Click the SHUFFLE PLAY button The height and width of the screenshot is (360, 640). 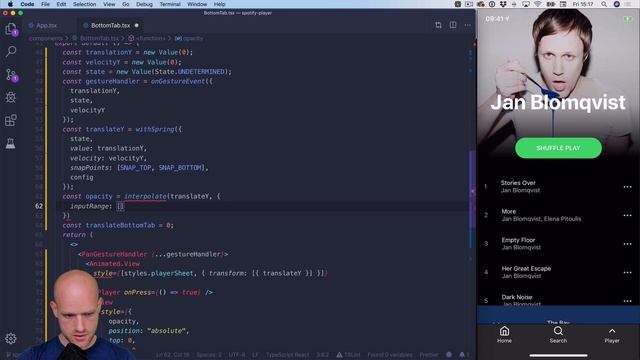tap(558, 148)
